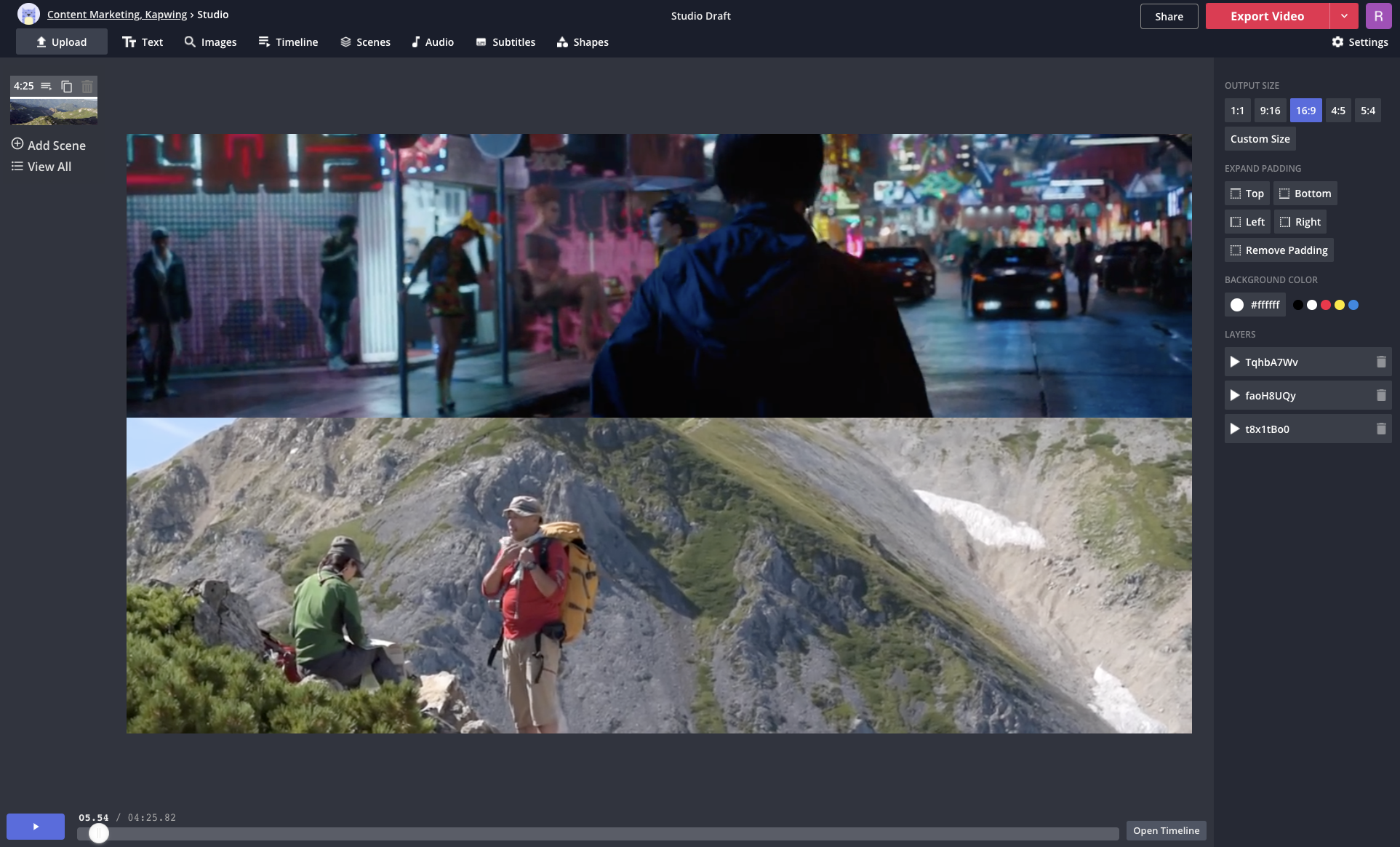Select the 1:1 output size

click(1237, 111)
